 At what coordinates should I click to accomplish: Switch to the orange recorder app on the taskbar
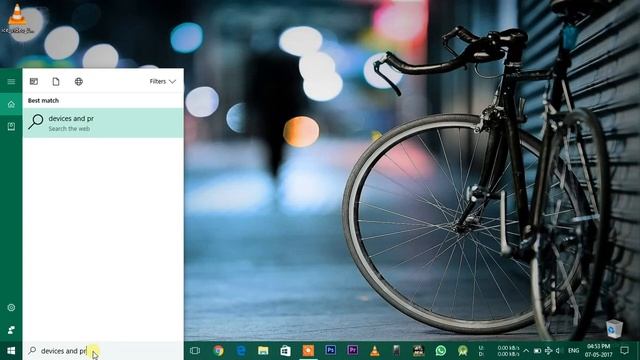pos(308,351)
